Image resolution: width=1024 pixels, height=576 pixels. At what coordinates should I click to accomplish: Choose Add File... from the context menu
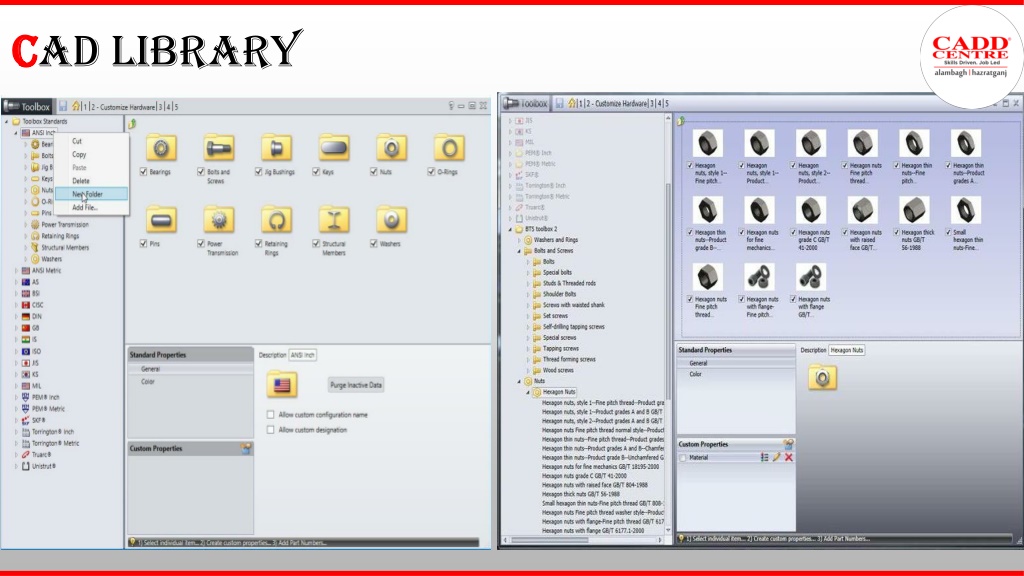coord(85,208)
